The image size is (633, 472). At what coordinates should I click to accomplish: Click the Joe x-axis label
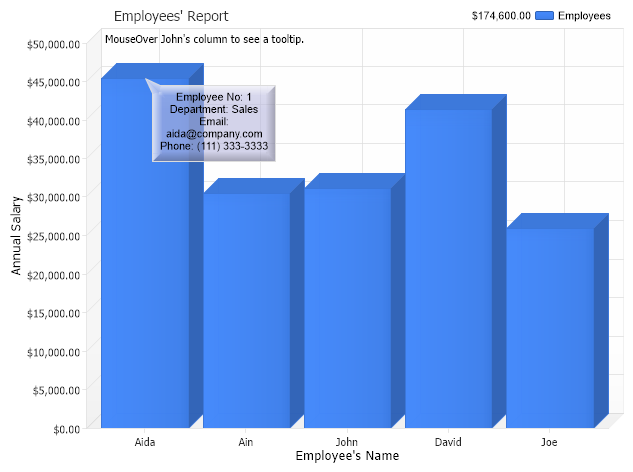pos(549,440)
